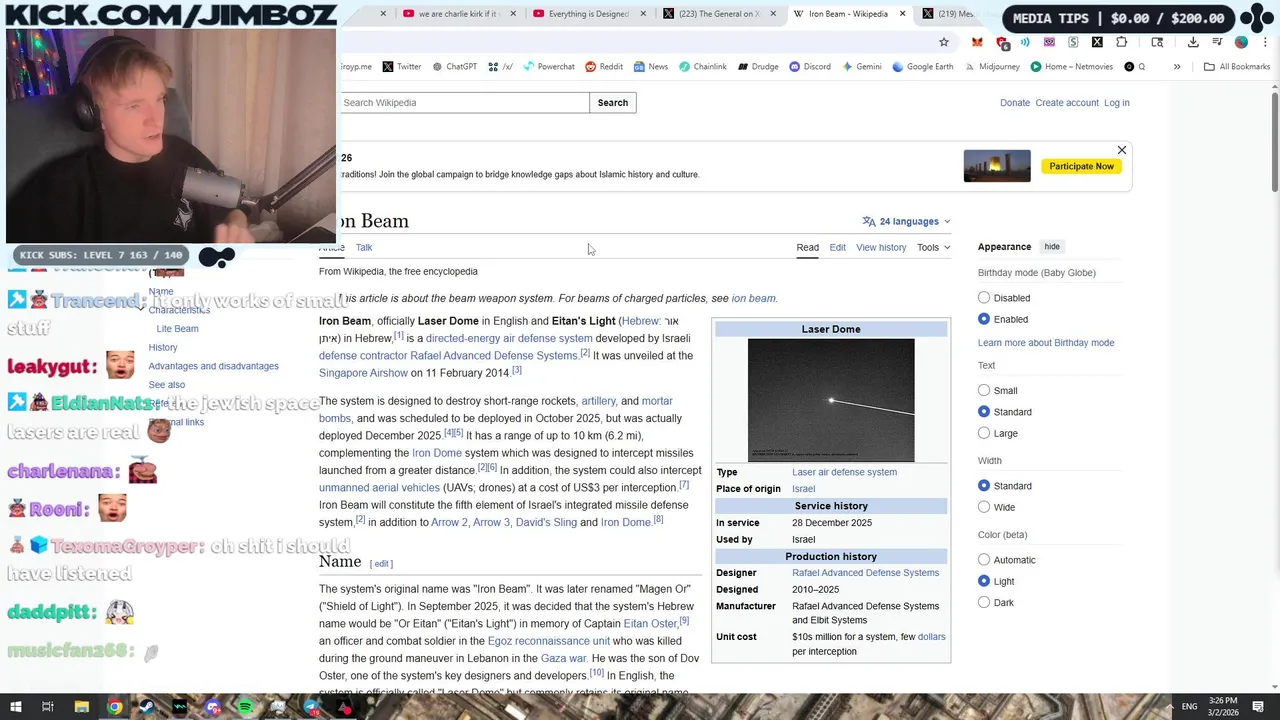Choose Standard text size
Image resolution: width=1280 pixels, height=720 pixels.
click(984, 412)
